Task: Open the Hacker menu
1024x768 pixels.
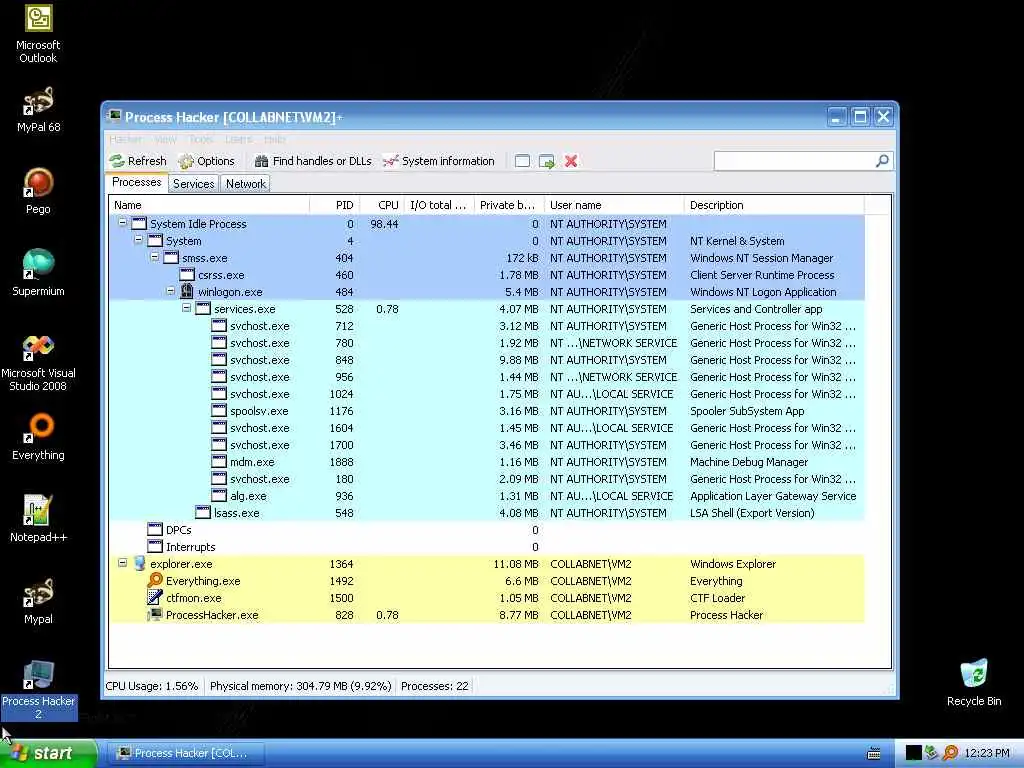Action: (x=125, y=139)
